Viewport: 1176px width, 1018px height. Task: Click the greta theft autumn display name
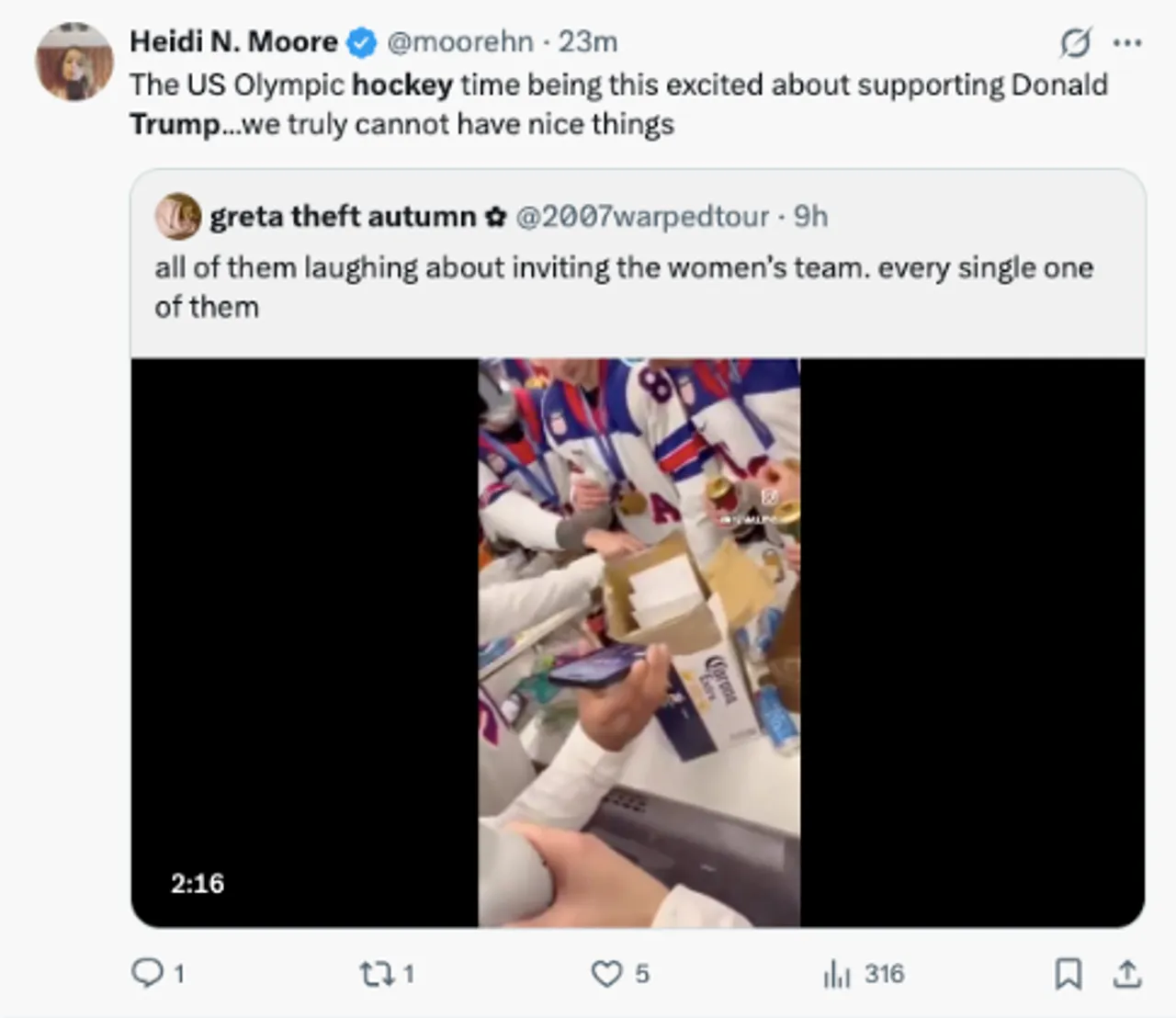tap(343, 217)
